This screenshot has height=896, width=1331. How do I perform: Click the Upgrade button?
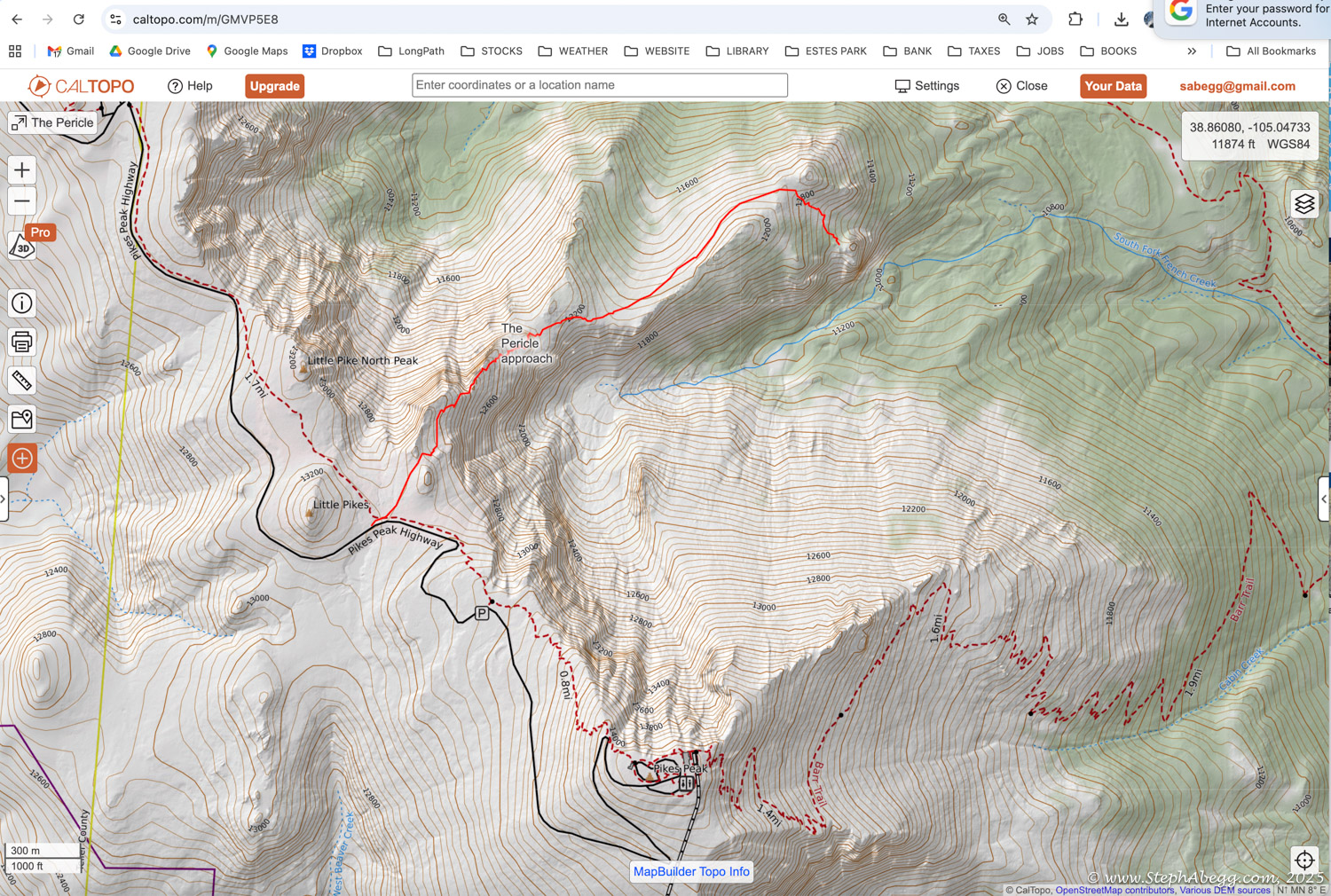(274, 86)
